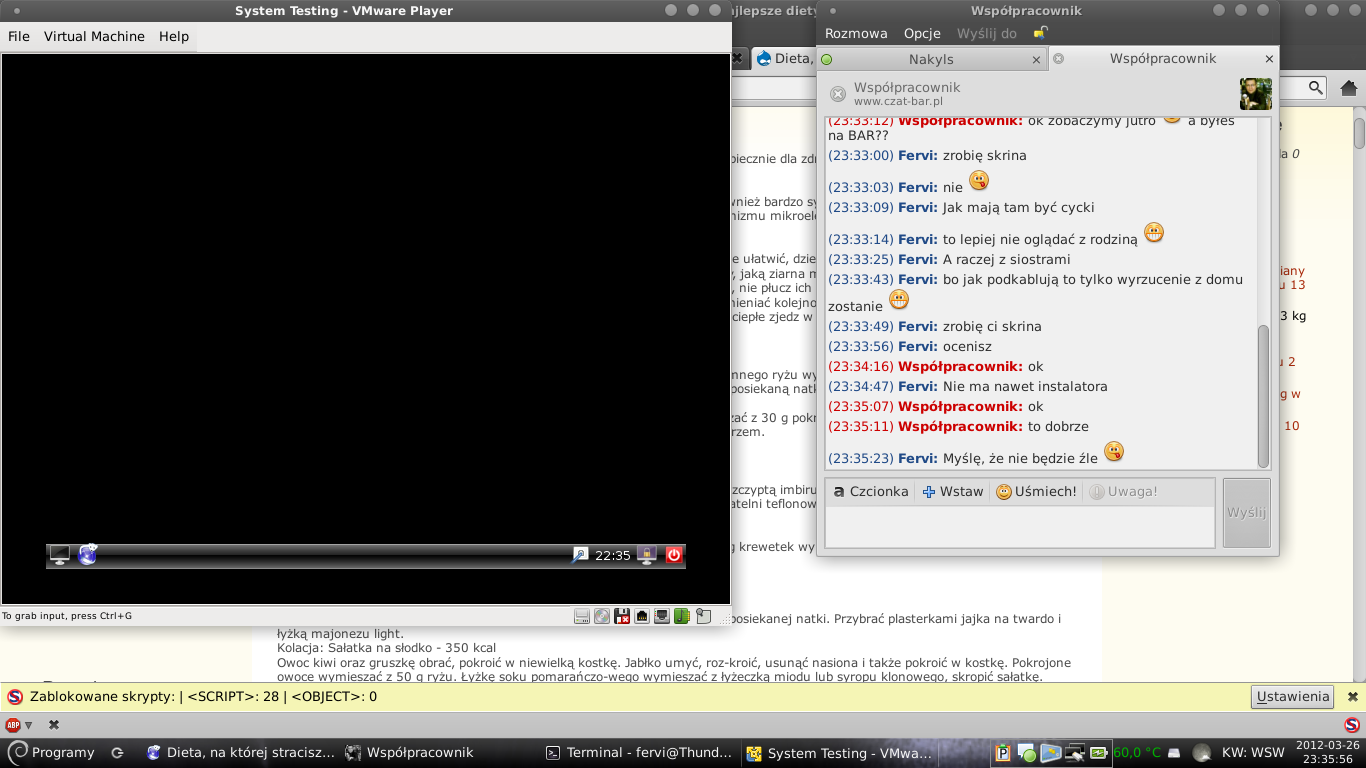
Task: Click the monitor icon in the VM taskbar
Action: pos(60,555)
